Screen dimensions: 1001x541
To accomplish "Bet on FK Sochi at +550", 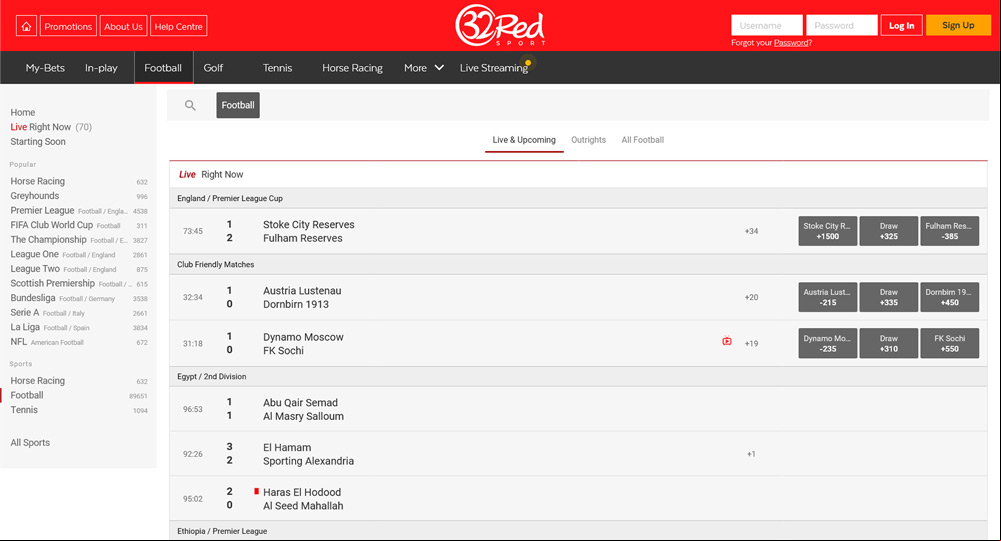I will [949, 344].
